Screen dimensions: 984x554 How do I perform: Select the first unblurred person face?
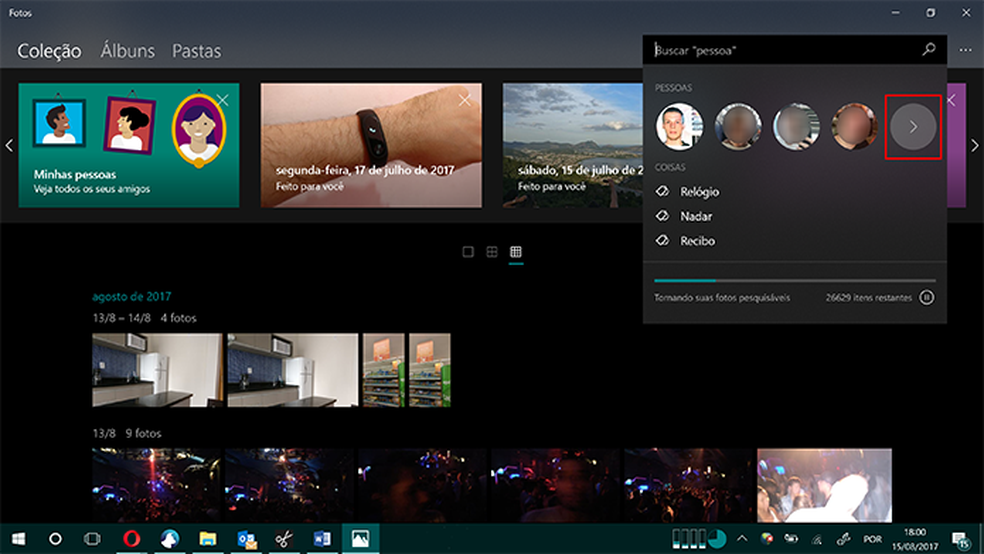point(679,127)
